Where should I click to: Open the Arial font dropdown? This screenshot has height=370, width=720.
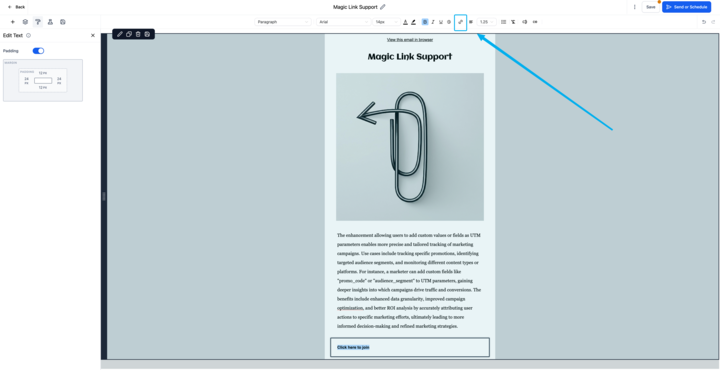click(343, 22)
